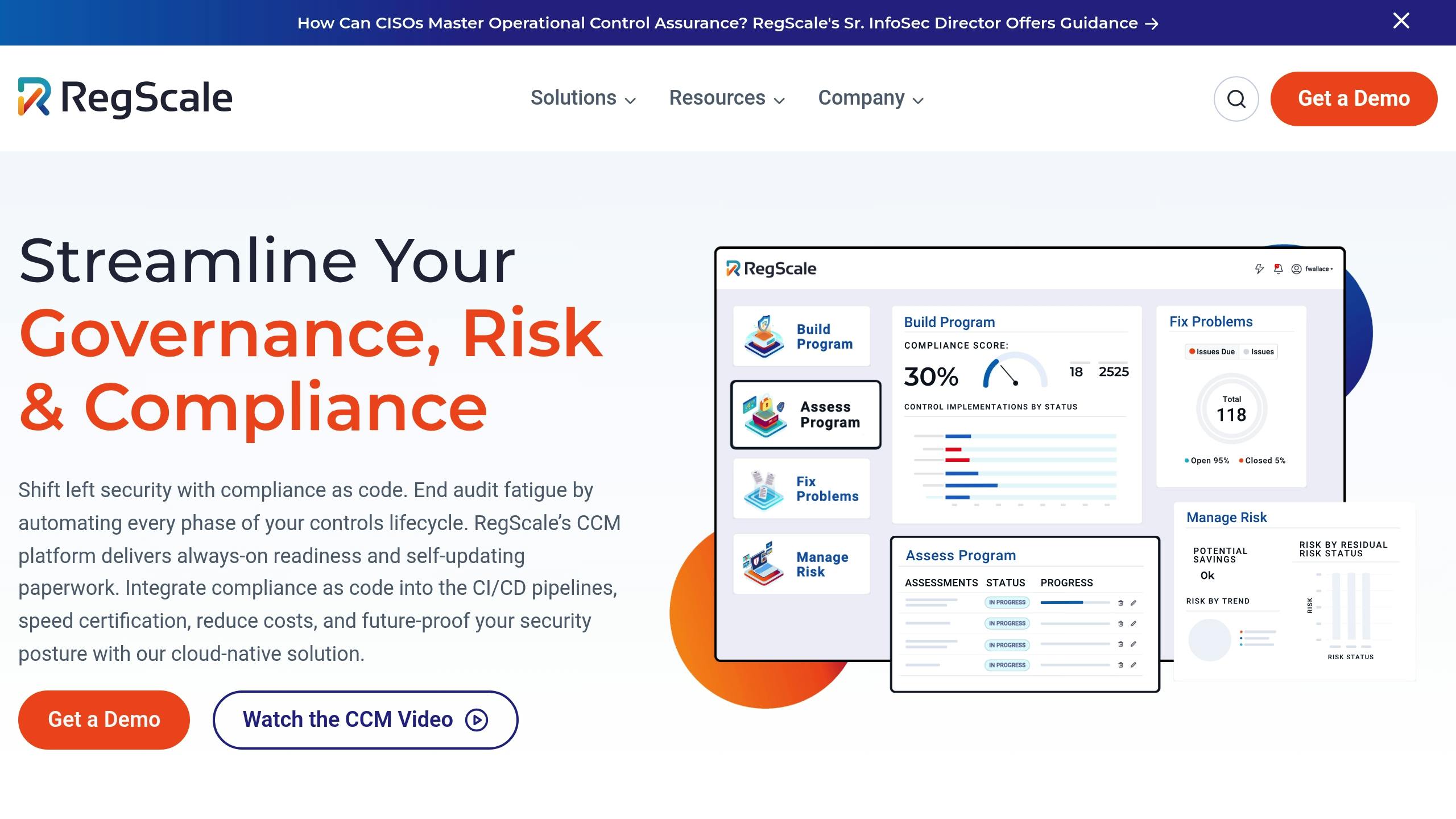Click the first row progress bar
The width and height of the screenshot is (1456, 819).
[x=1075, y=602]
